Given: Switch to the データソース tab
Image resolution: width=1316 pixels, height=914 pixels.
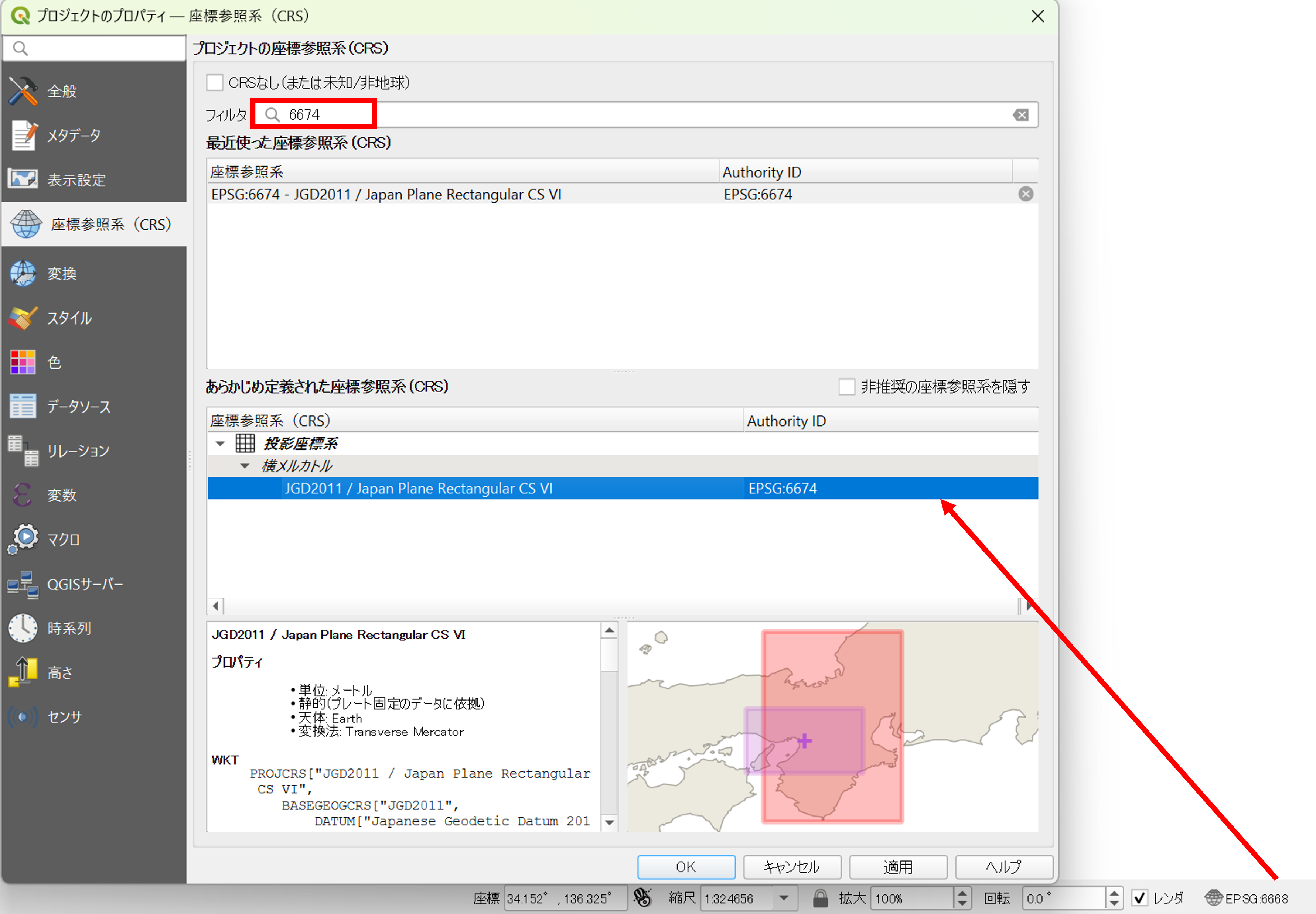Looking at the screenshot, I should tap(78, 407).
